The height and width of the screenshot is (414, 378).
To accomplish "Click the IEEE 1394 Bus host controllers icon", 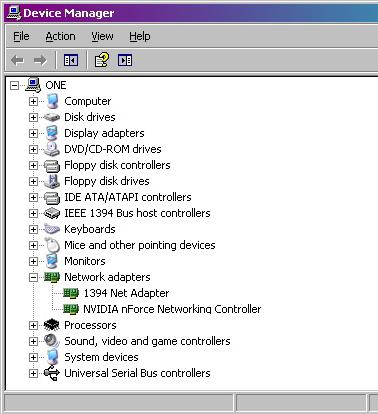I will click(x=52, y=213).
